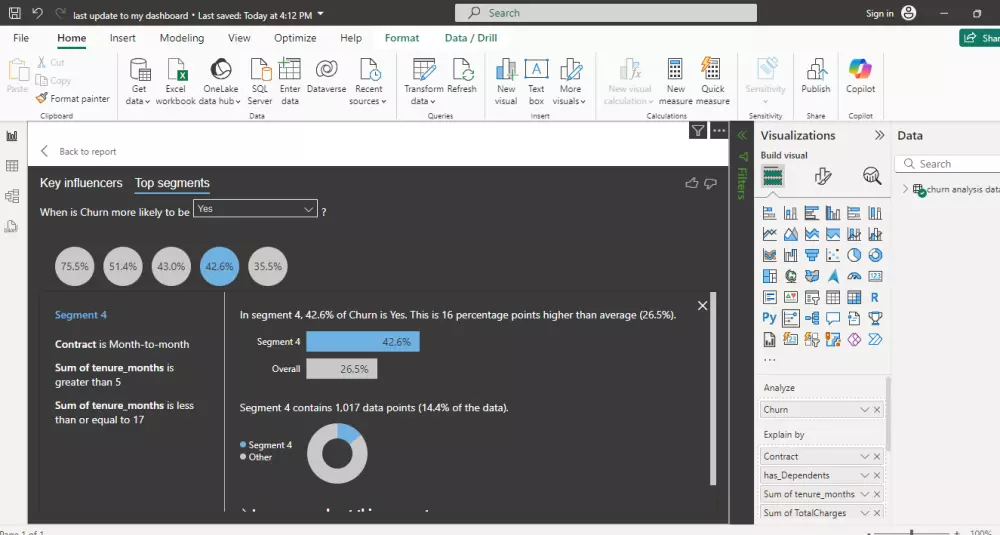Click the title bar Search box
This screenshot has width=1000, height=535.
point(606,13)
